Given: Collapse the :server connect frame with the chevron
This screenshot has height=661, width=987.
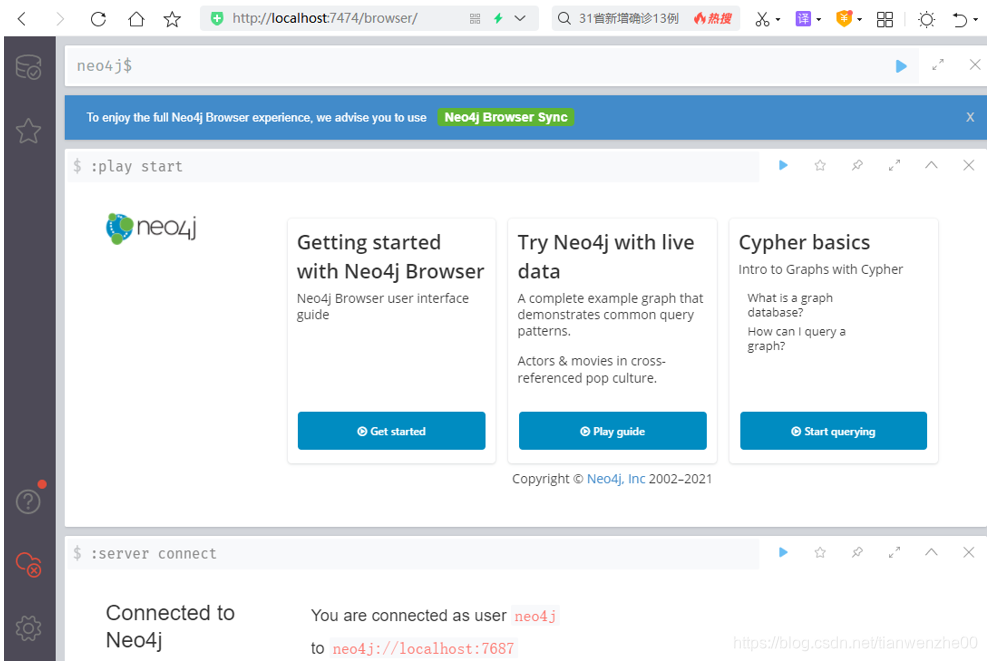Looking at the screenshot, I should click(x=931, y=552).
